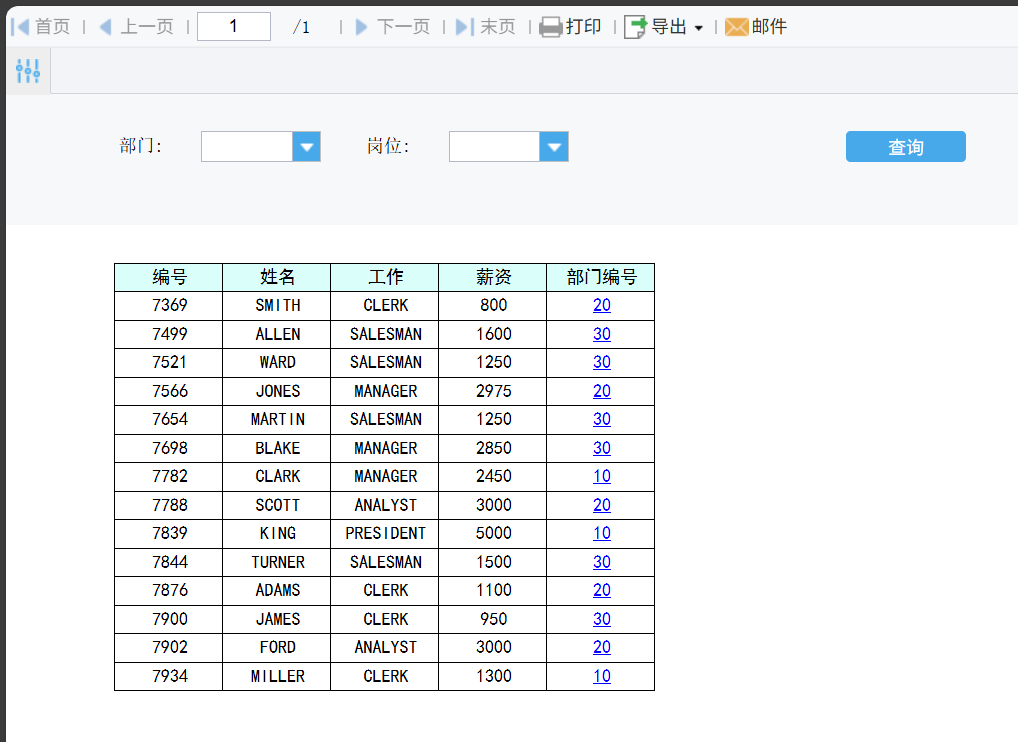Open department link 30 in TURNER row
This screenshot has width=1018, height=742.
point(602,562)
